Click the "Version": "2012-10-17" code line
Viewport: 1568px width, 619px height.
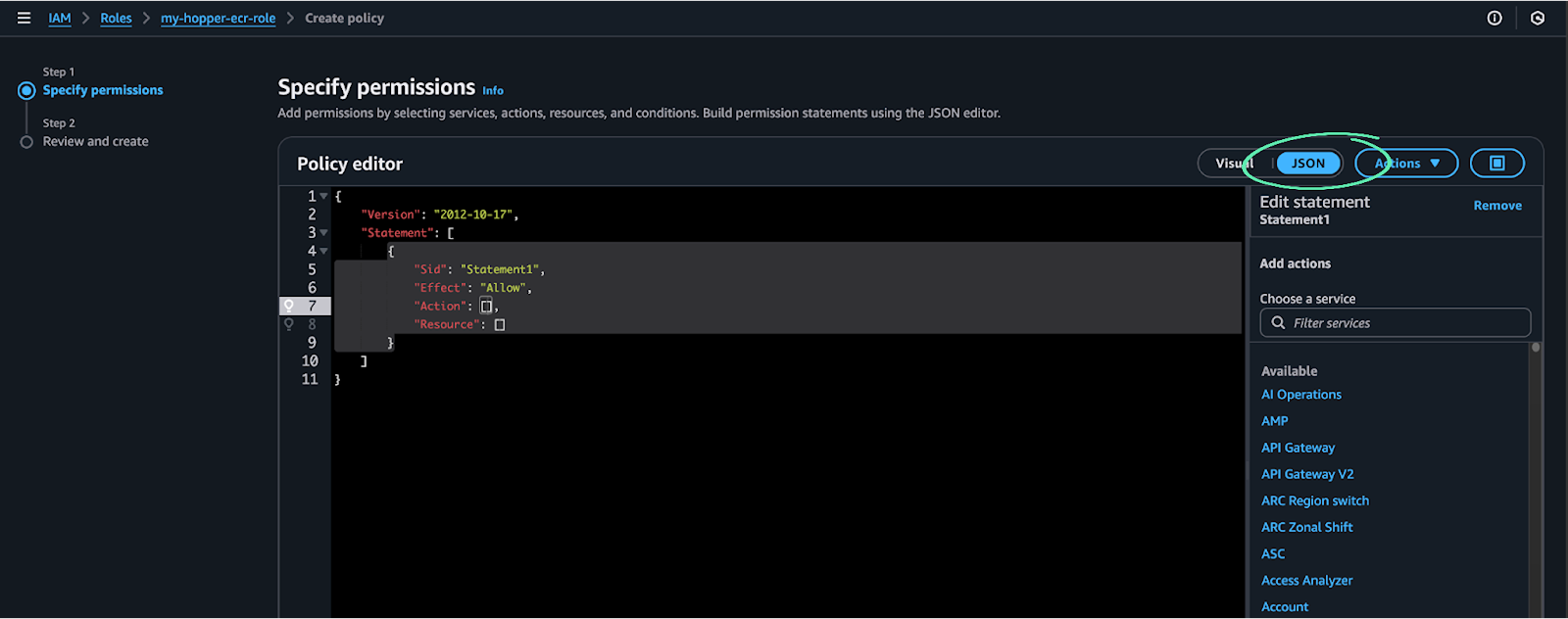pos(440,214)
